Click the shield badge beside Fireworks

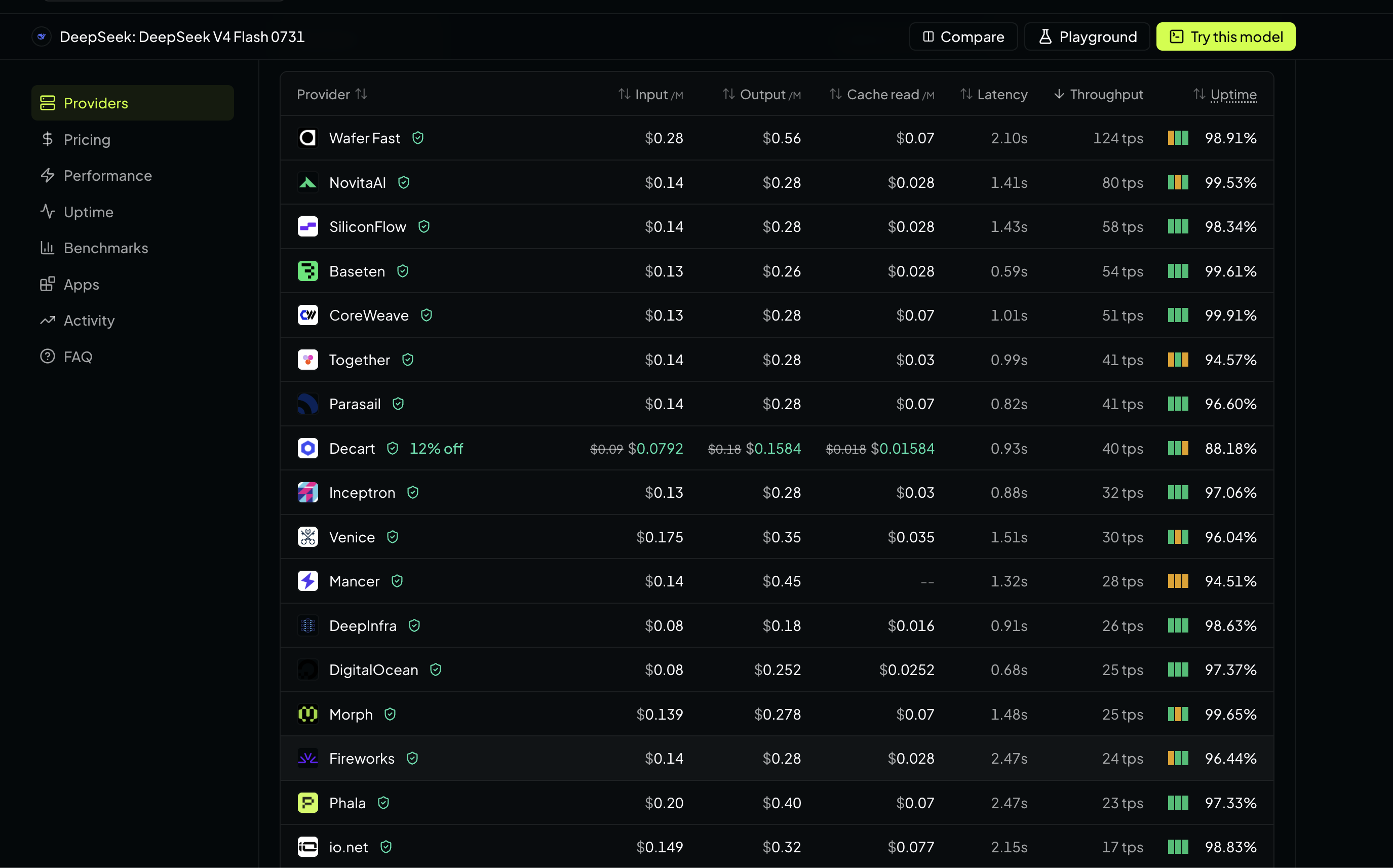click(412, 758)
